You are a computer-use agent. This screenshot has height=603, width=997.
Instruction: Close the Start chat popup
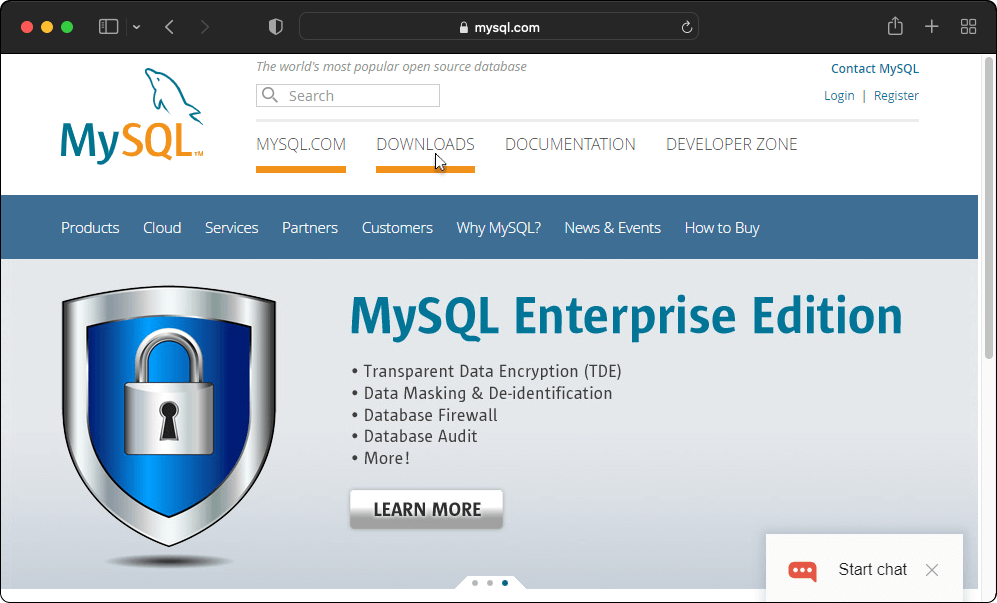(x=932, y=570)
